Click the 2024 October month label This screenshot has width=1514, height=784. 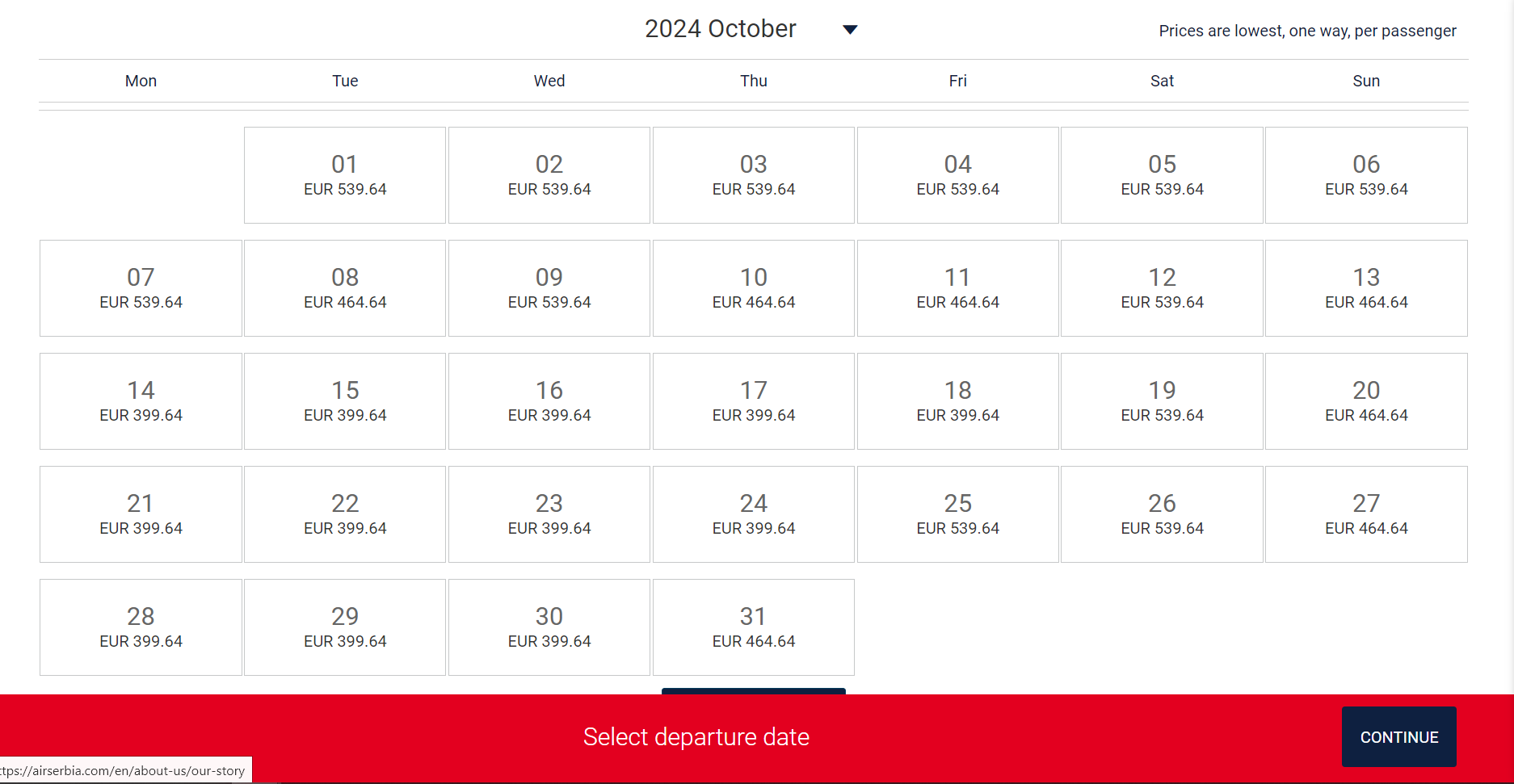(720, 29)
